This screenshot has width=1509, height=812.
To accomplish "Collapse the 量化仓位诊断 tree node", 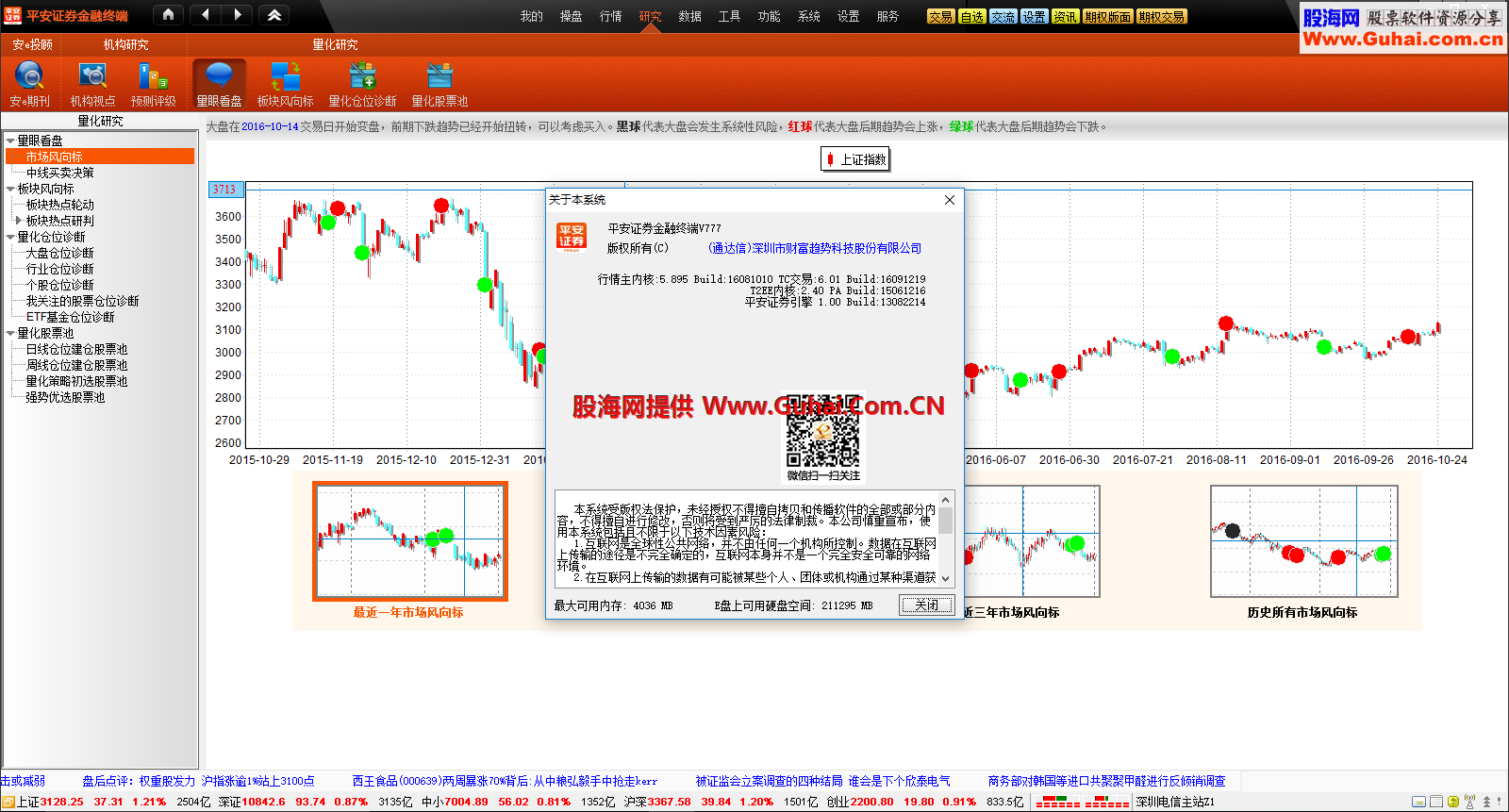I will coord(10,237).
